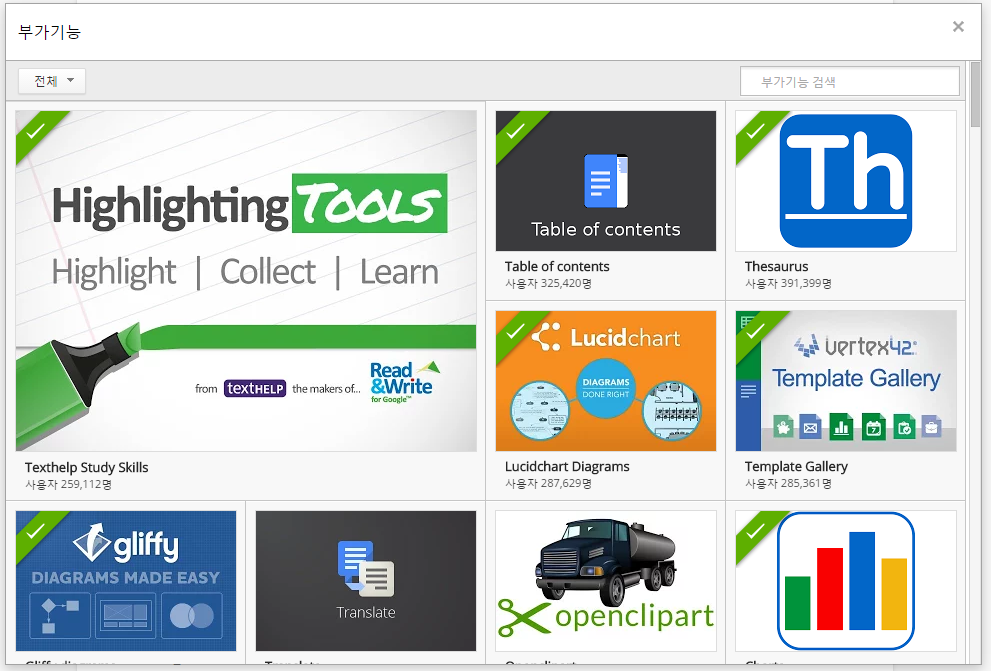Click the Lucidchart logo icon
Image resolution: width=991 pixels, height=671 pixels.
(x=546, y=337)
